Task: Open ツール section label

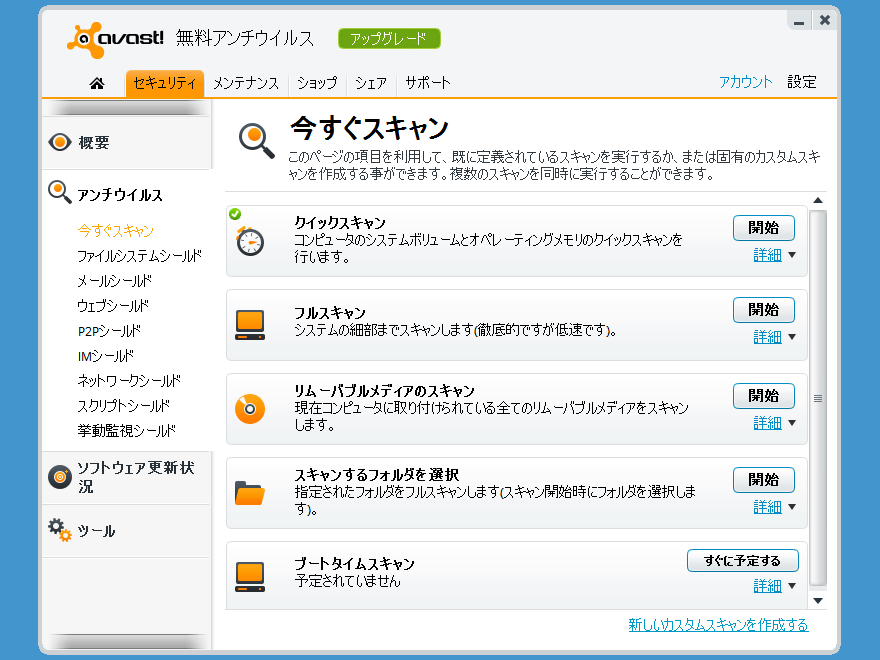Action: [96, 531]
